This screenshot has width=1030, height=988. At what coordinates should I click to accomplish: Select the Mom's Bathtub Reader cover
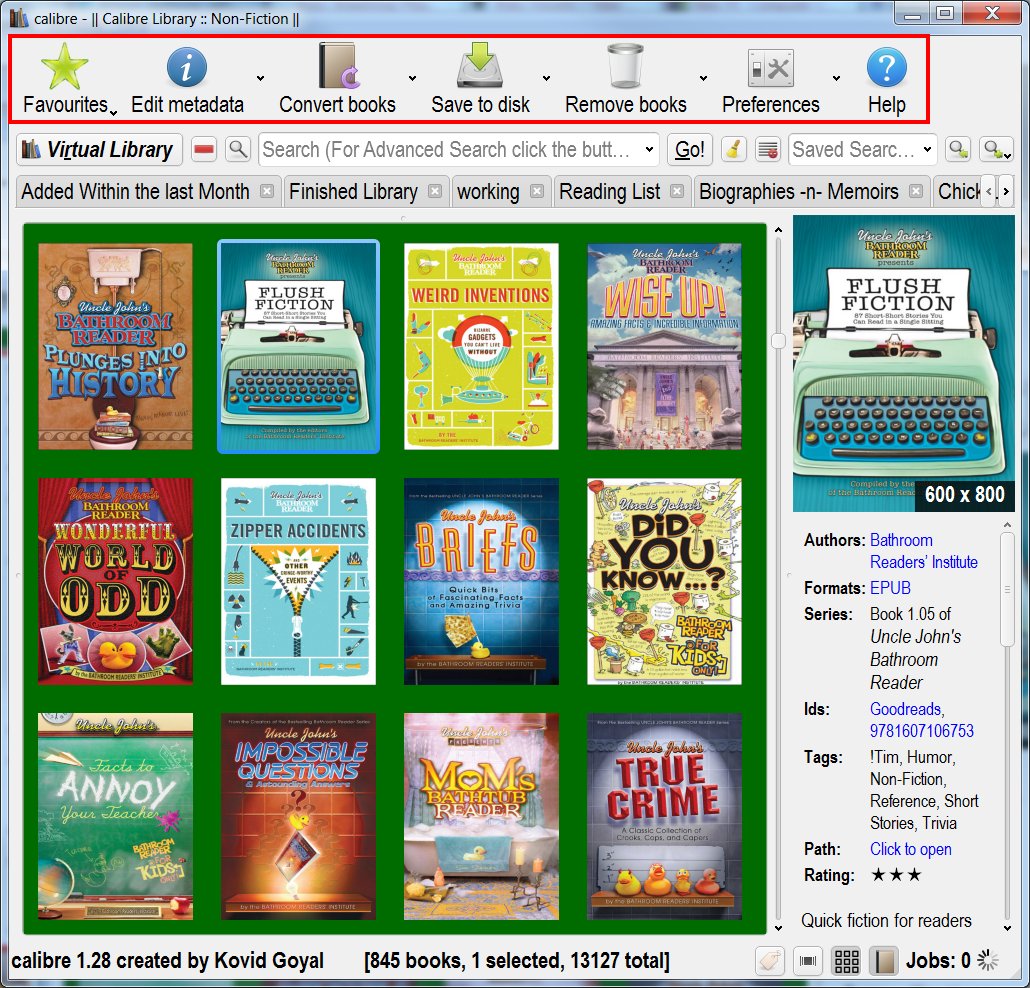(x=481, y=817)
